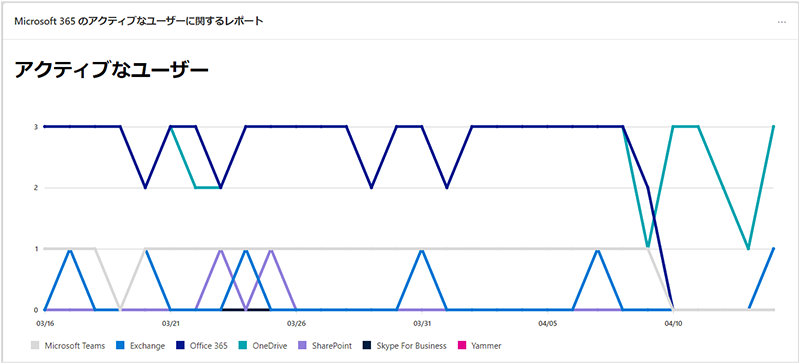Select the SharePoint peak after 03/22

click(221, 250)
